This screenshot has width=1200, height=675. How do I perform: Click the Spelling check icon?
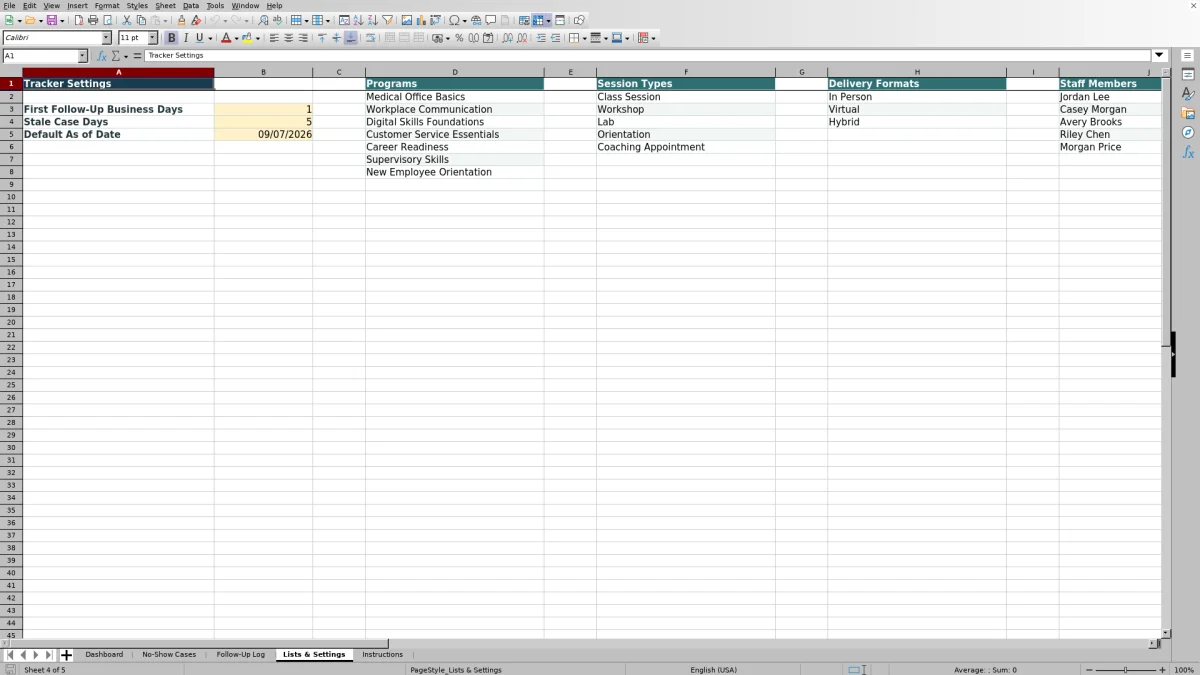[277, 20]
